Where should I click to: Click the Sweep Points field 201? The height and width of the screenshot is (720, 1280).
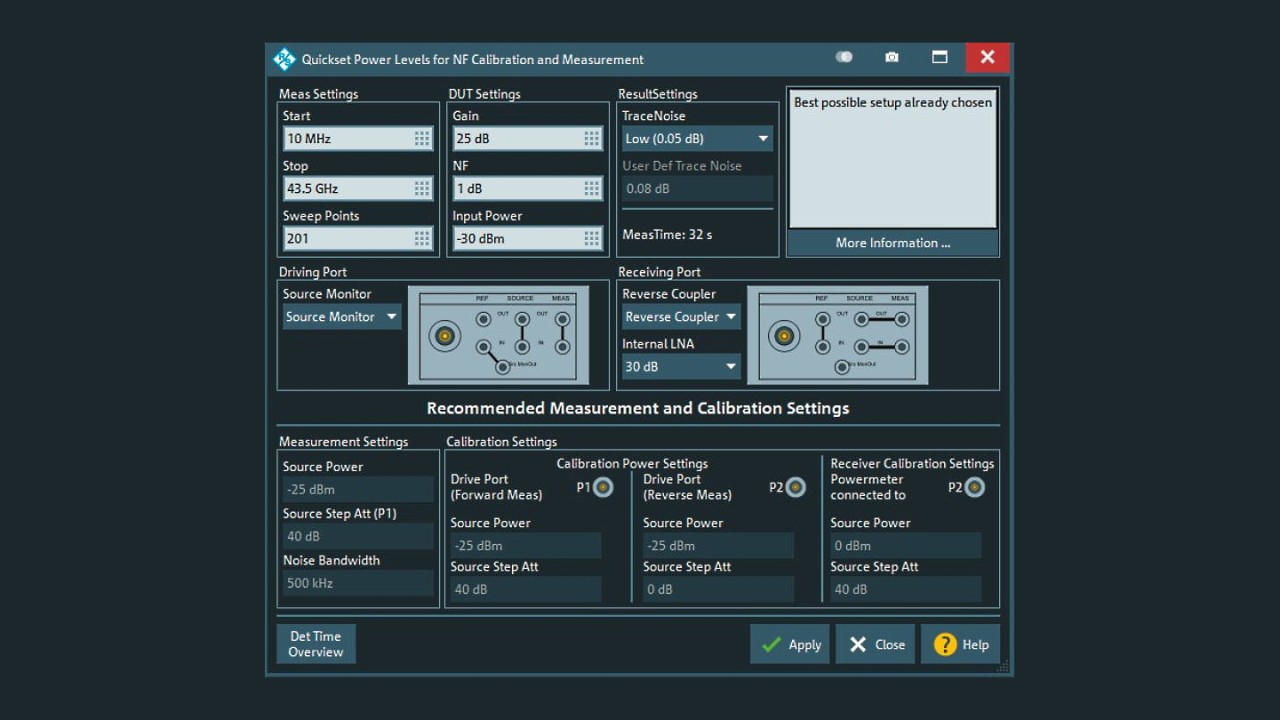pyautogui.click(x=358, y=238)
